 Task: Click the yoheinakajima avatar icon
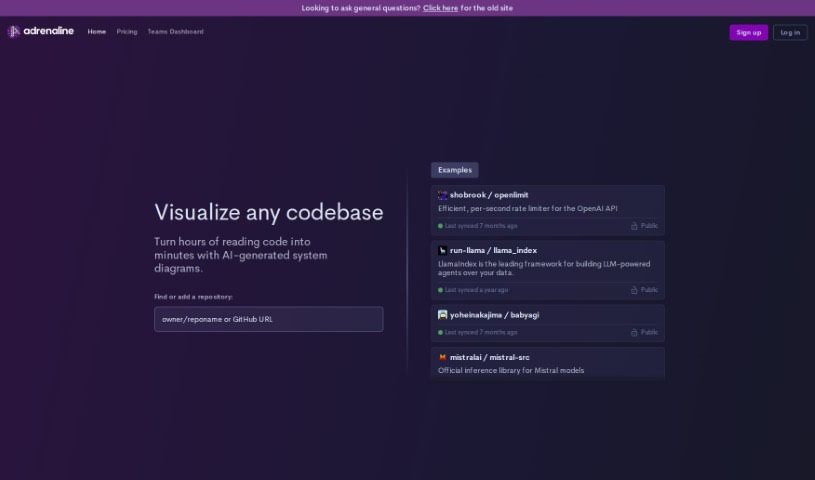pyautogui.click(x=442, y=315)
